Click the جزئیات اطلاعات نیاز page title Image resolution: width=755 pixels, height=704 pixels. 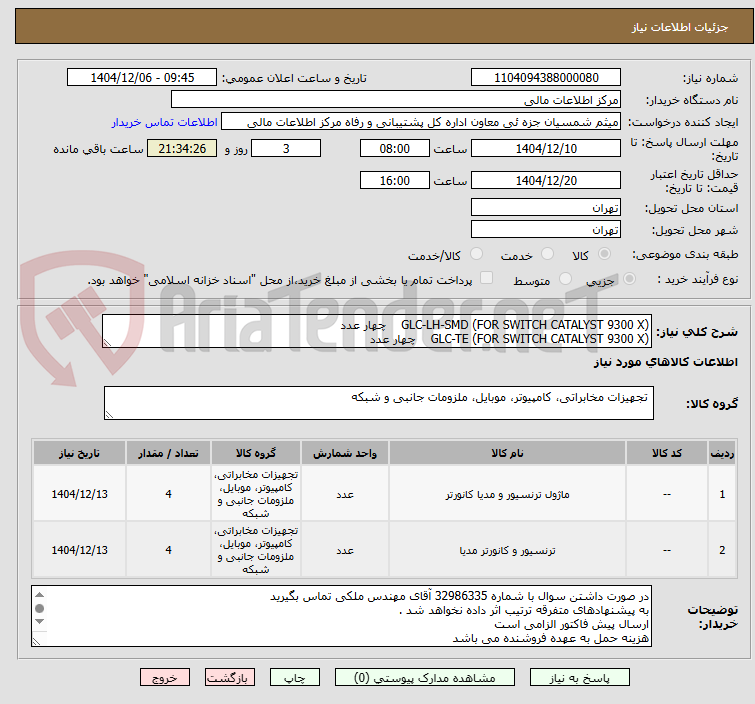coord(680,27)
